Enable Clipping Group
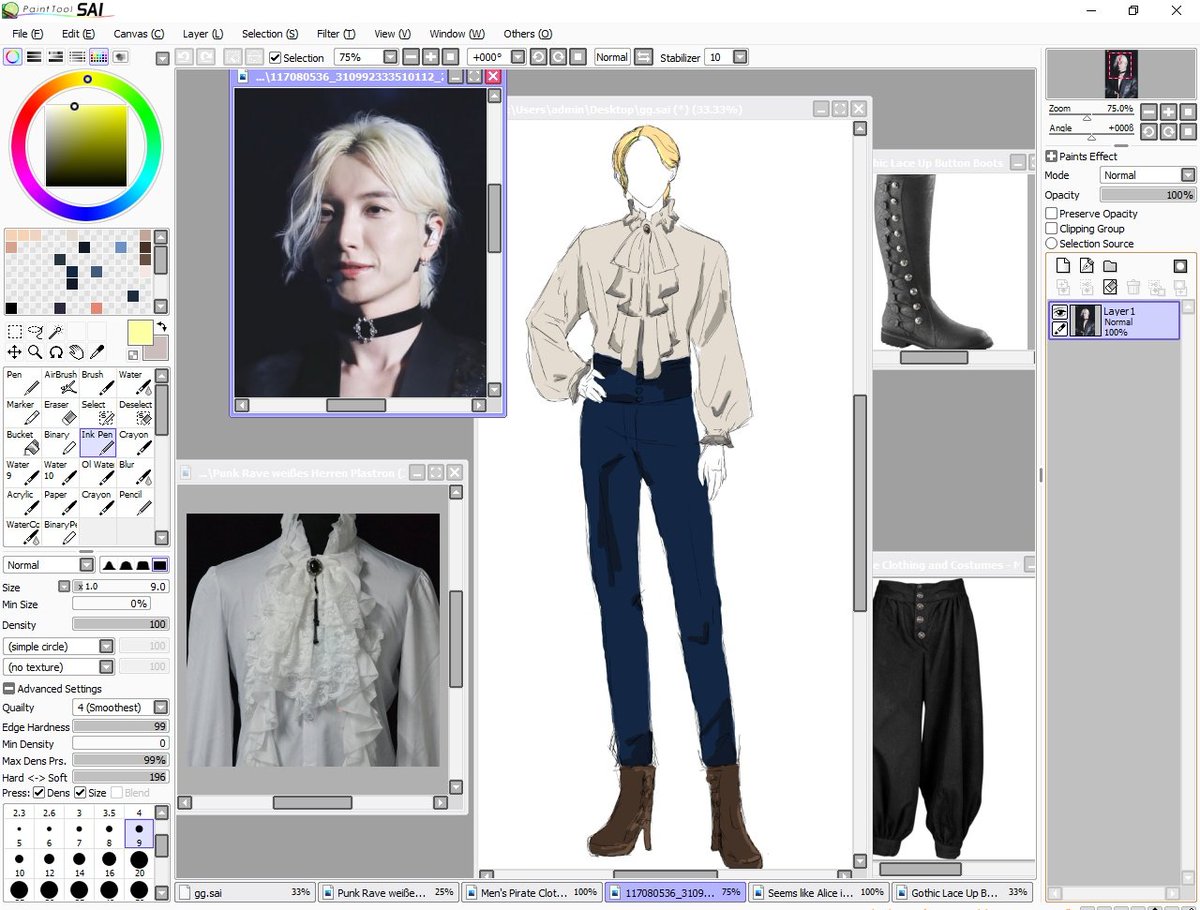This screenshot has height=910, width=1200. (x=1051, y=229)
